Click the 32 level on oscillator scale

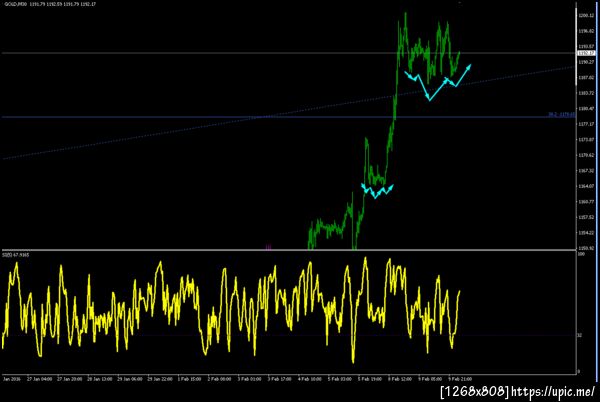point(580,335)
